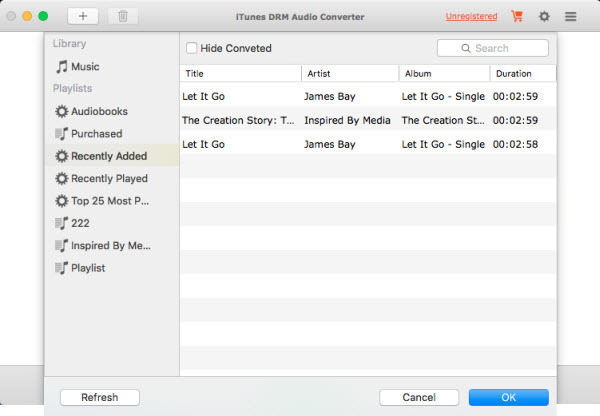This screenshot has width=600, height=416.
Task: Click the gear icon beside Audiobooks
Action: 62,111
